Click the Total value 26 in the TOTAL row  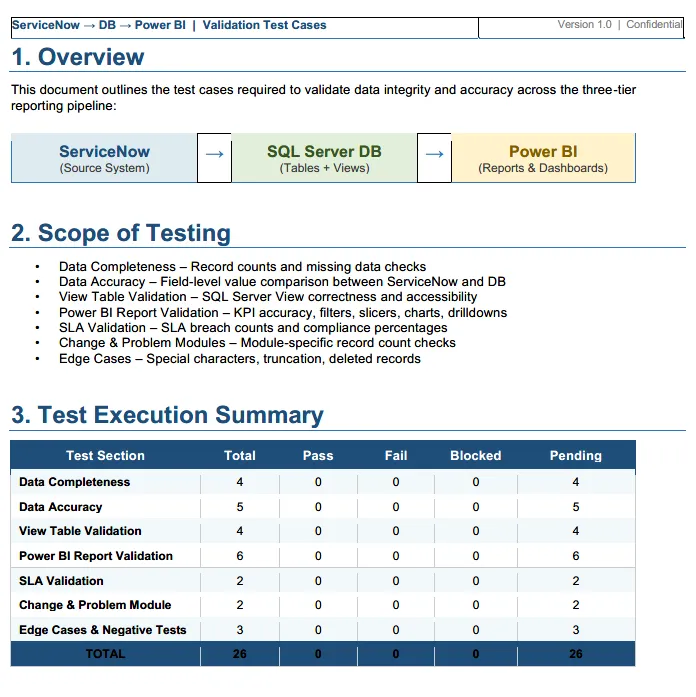[240, 654]
